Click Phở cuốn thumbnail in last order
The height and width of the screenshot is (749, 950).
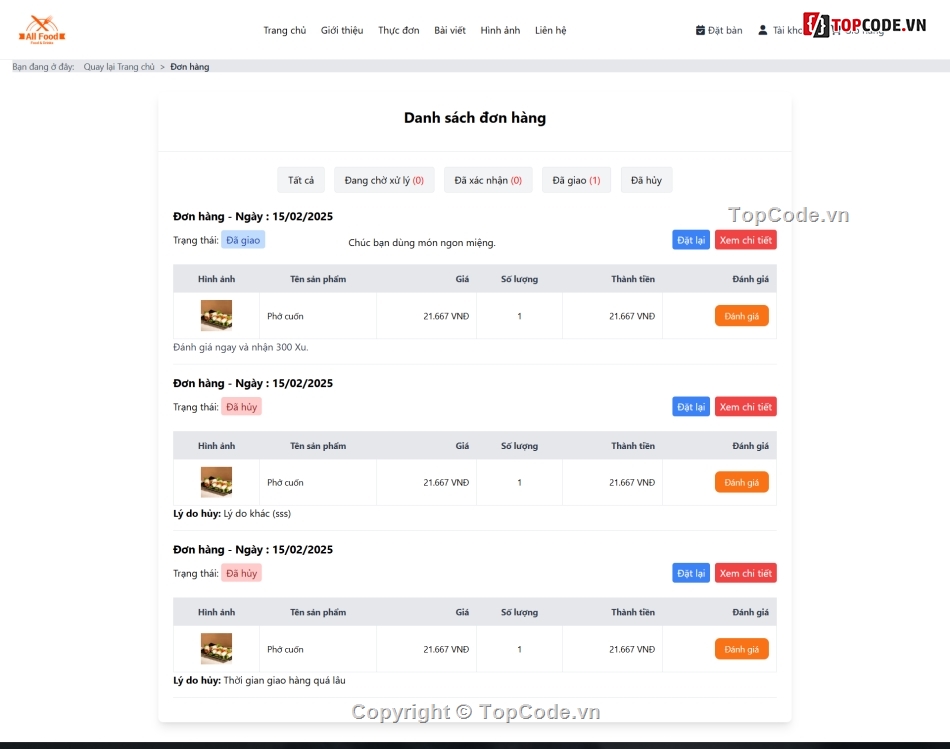[x=216, y=649]
